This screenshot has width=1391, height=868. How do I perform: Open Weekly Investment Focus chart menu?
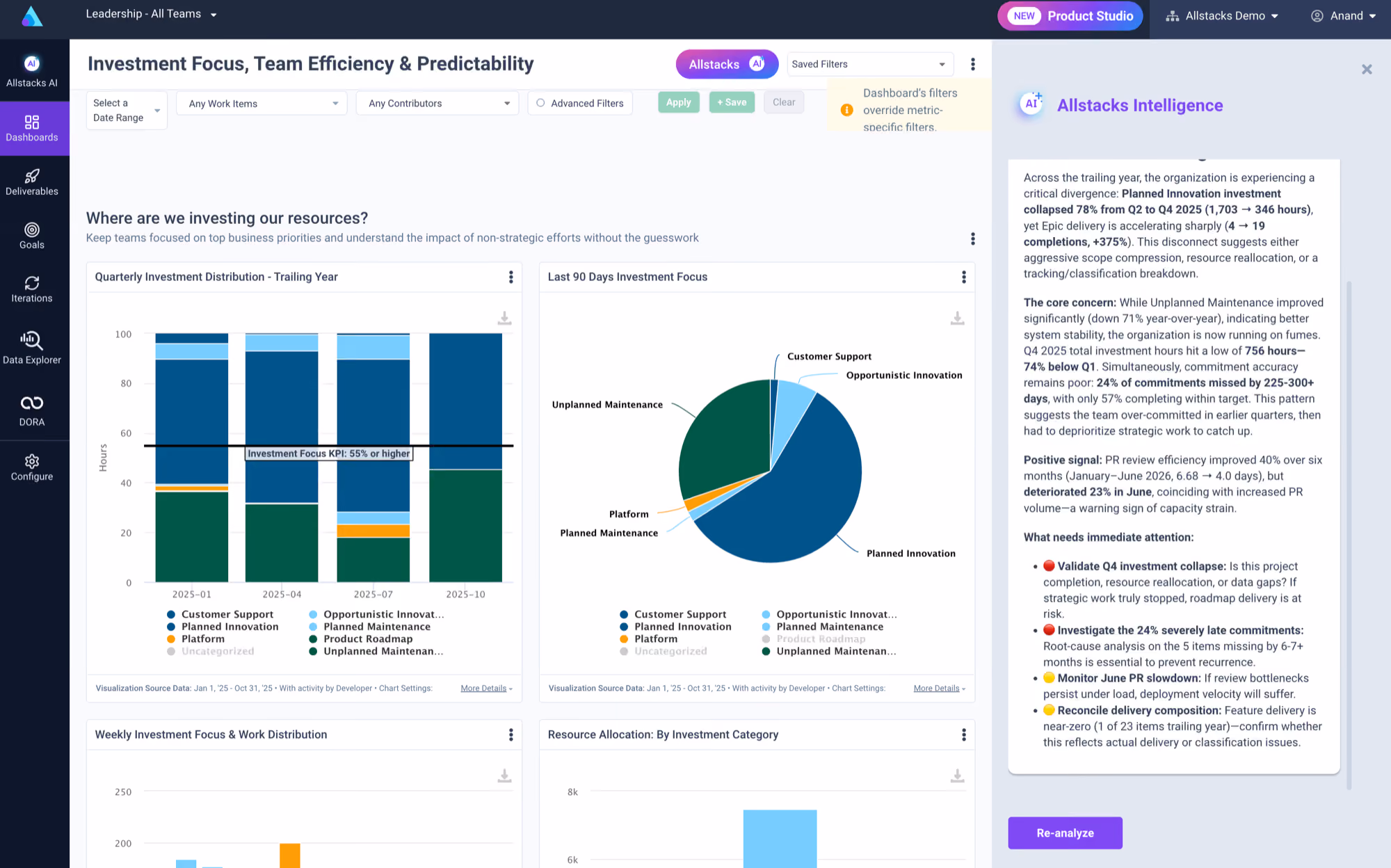point(510,734)
